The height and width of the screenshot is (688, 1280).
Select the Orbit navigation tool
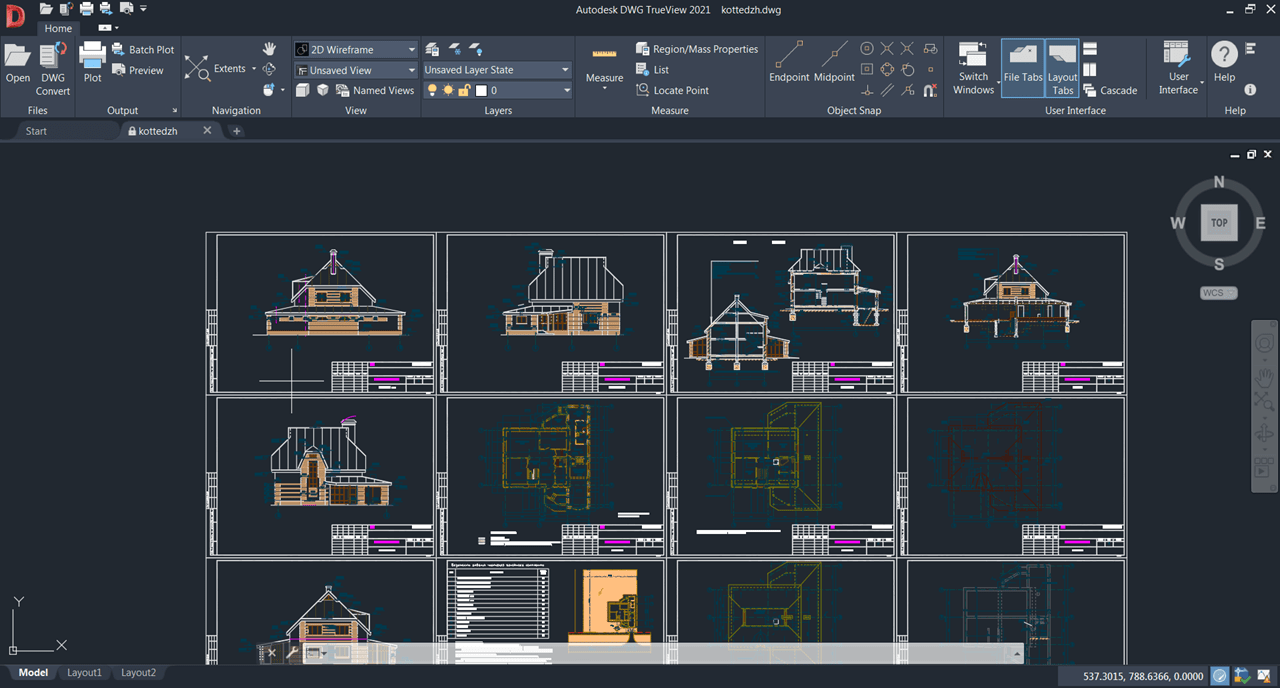pyautogui.click(x=269, y=69)
